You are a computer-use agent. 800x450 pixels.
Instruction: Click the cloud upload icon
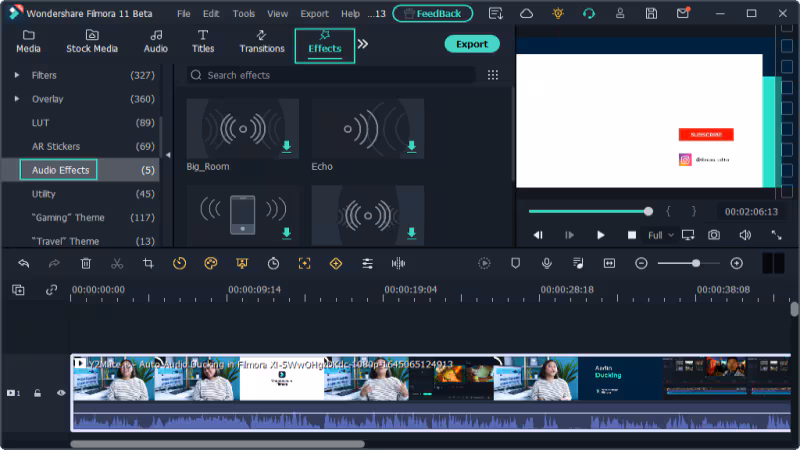pyautogui.click(x=527, y=14)
